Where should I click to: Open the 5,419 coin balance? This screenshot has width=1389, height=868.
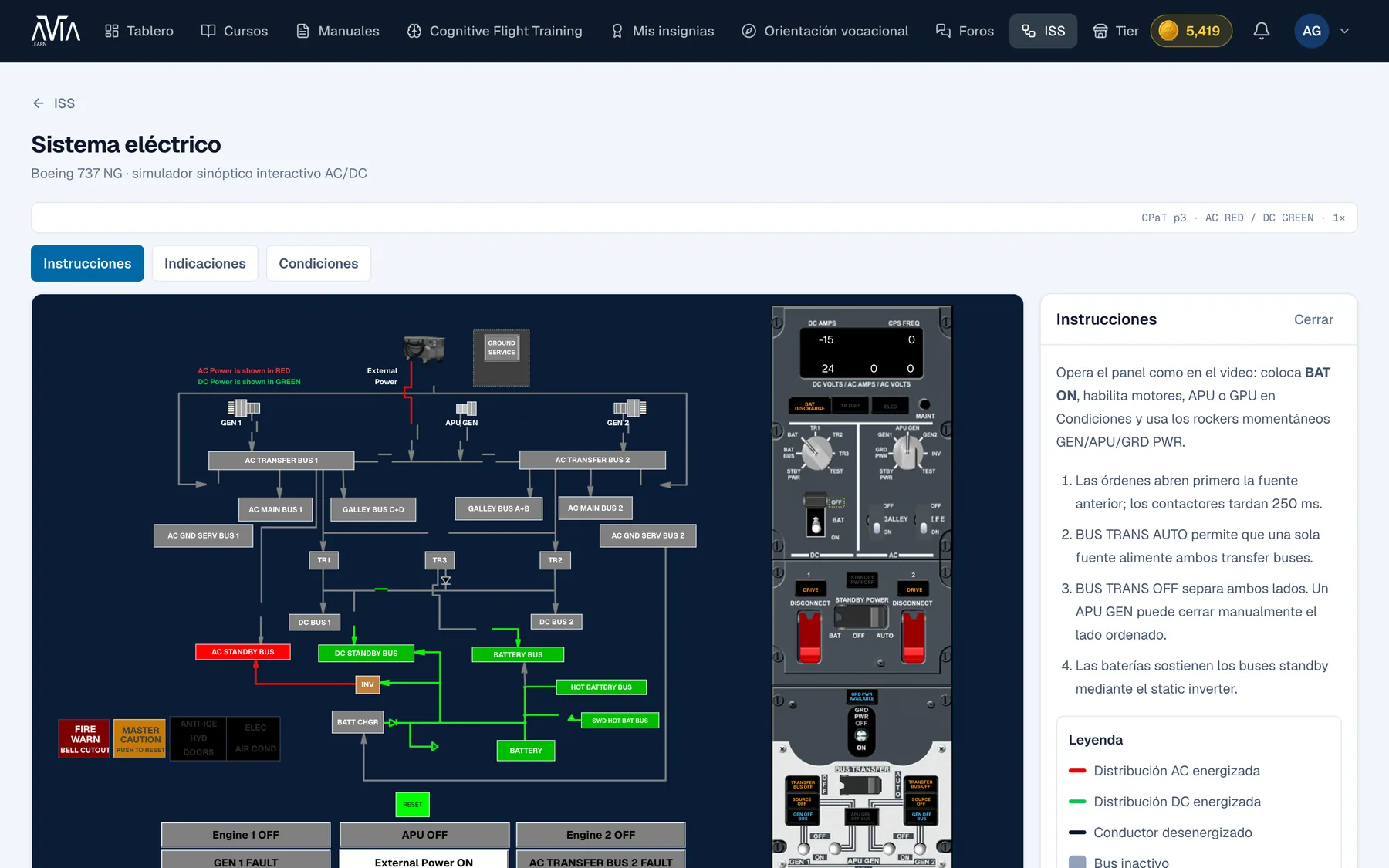tap(1191, 31)
